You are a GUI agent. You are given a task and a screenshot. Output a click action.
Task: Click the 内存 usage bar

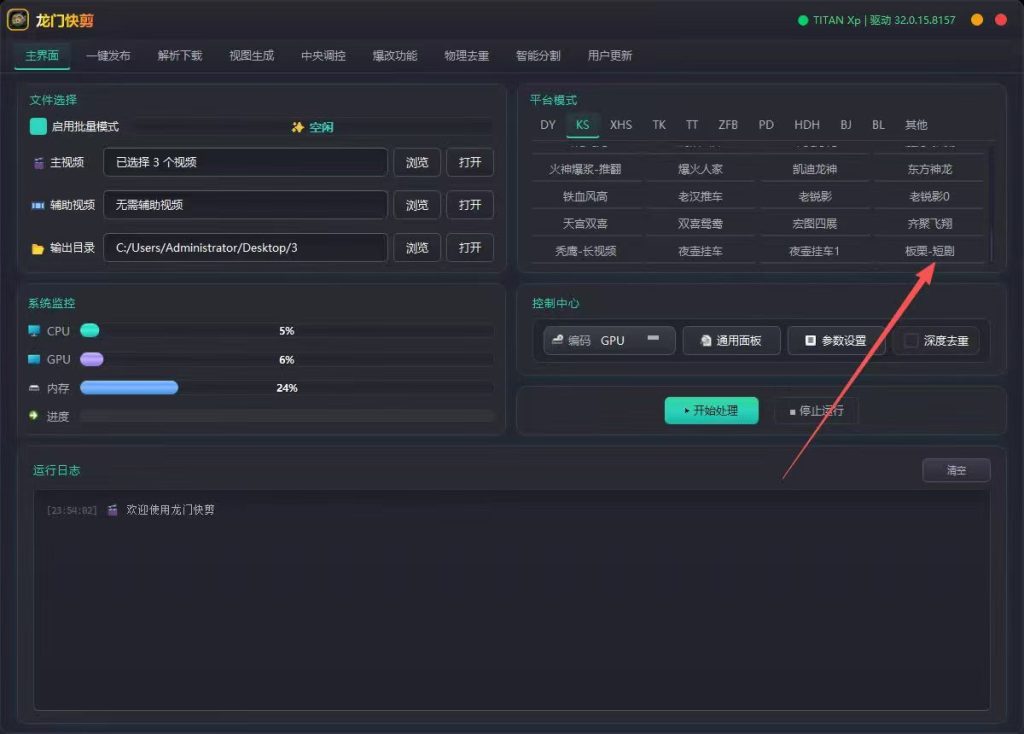(x=287, y=388)
